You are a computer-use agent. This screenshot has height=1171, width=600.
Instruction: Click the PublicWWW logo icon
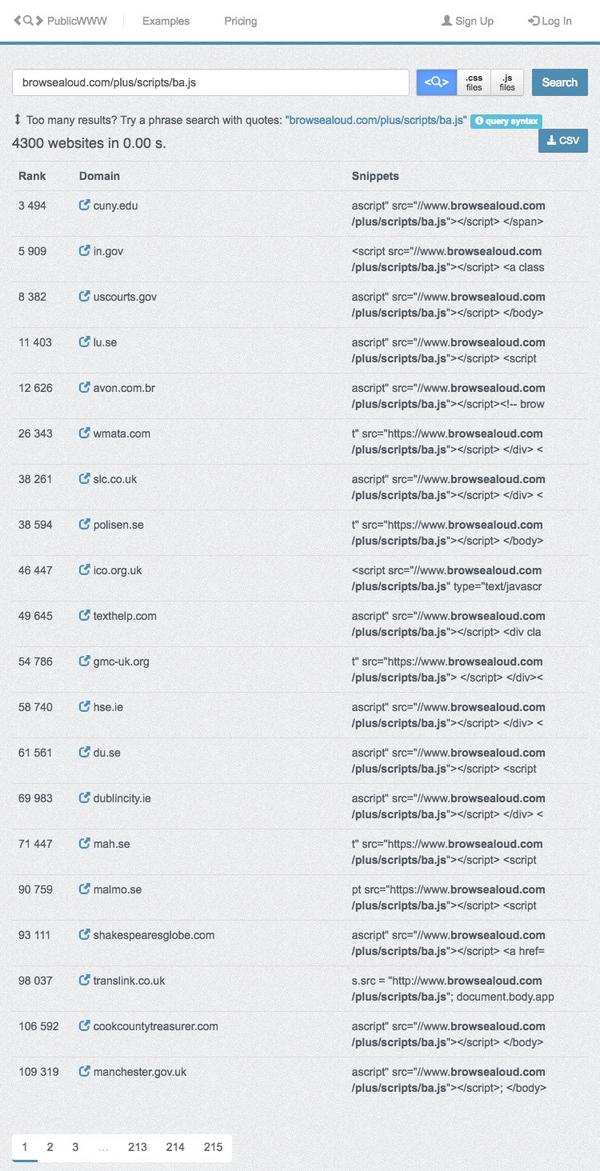coord(28,21)
